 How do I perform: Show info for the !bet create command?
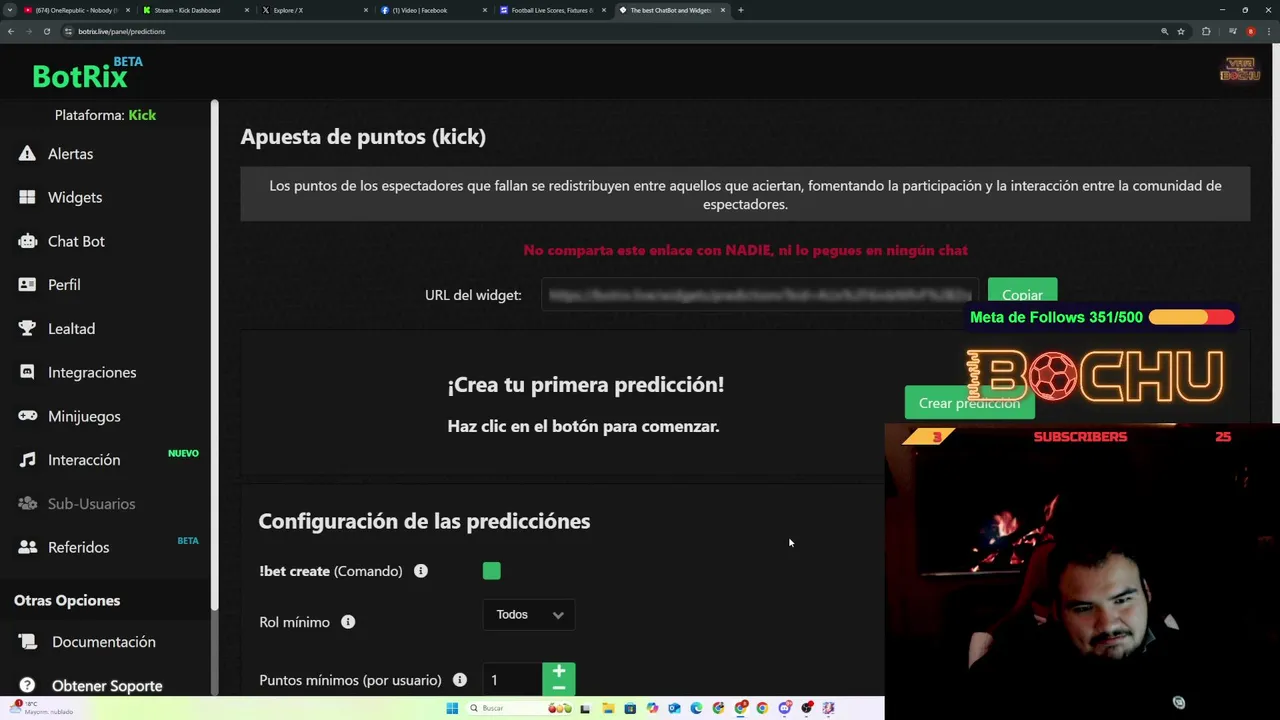(x=421, y=571)
